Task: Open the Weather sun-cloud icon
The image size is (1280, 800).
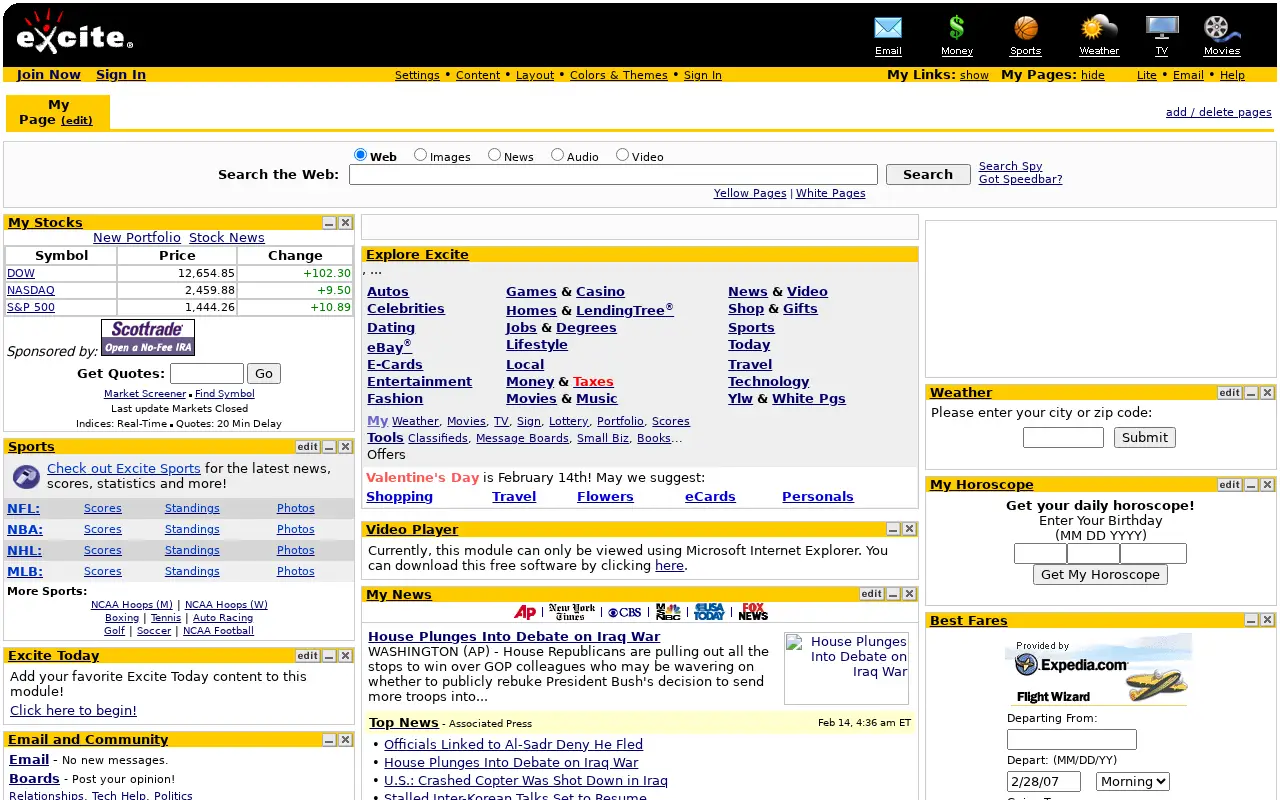Action: click(1099, 28)
